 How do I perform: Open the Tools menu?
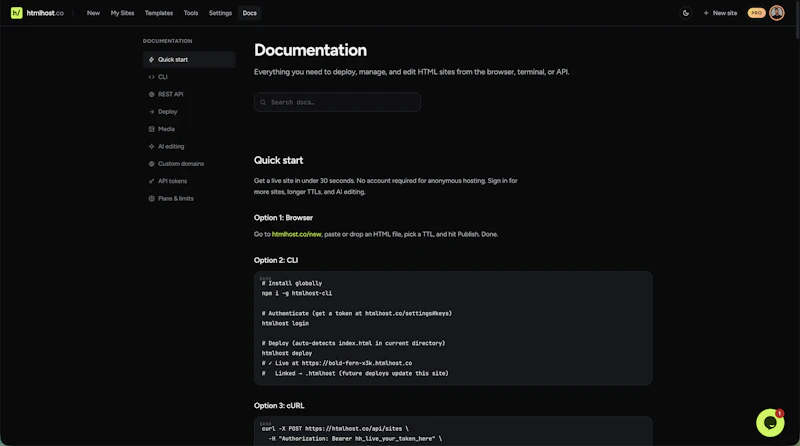pyautogui.click(x=191, y=13)
